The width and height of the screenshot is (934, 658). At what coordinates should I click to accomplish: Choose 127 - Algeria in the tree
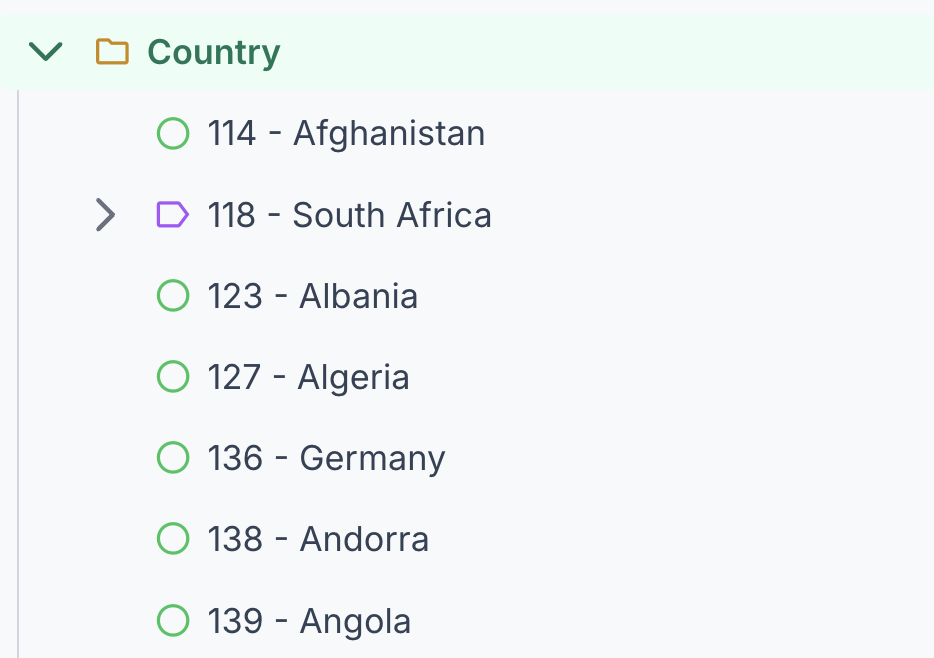[308, 377]
